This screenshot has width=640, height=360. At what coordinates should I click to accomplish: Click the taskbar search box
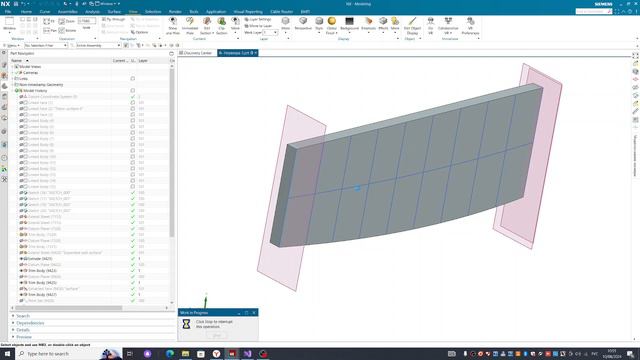pyautogui.click(x=69, y=353)
